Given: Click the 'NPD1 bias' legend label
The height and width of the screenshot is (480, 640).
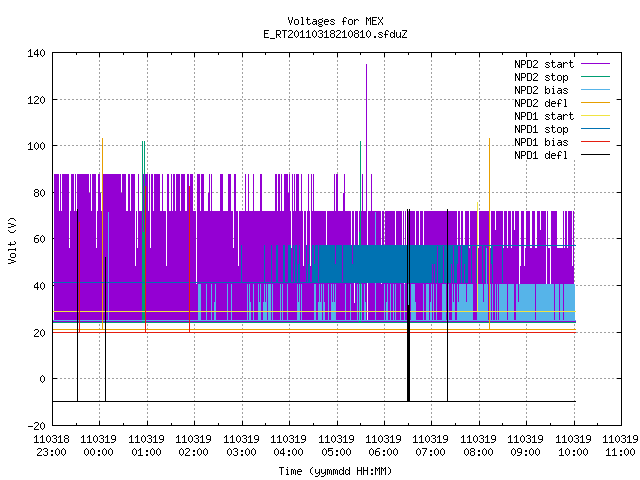Looking at the screenshot, I should [x=541, y=142].
